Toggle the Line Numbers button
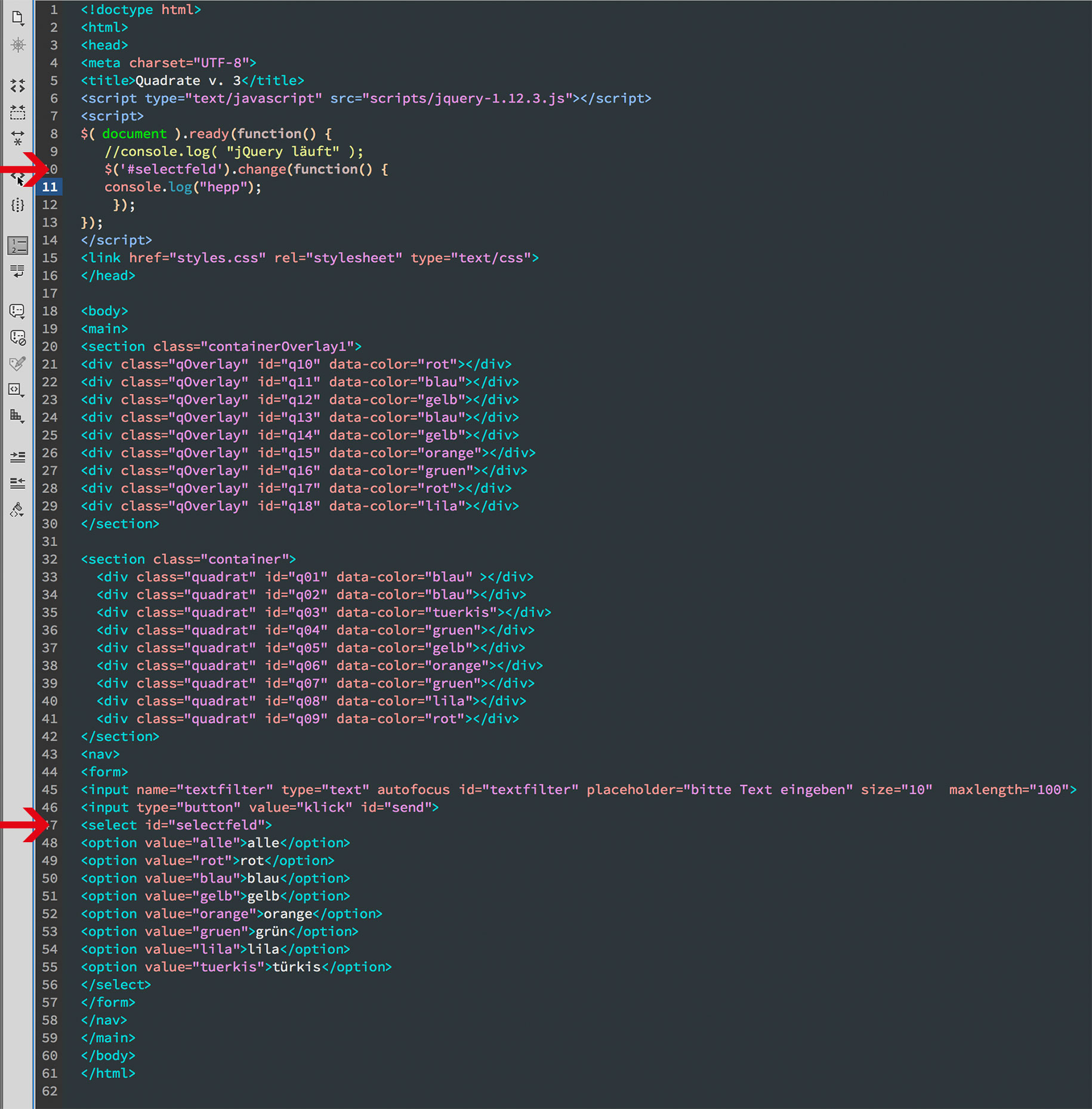Screen dimensions: 1092x1109 (x=18, y=245)
